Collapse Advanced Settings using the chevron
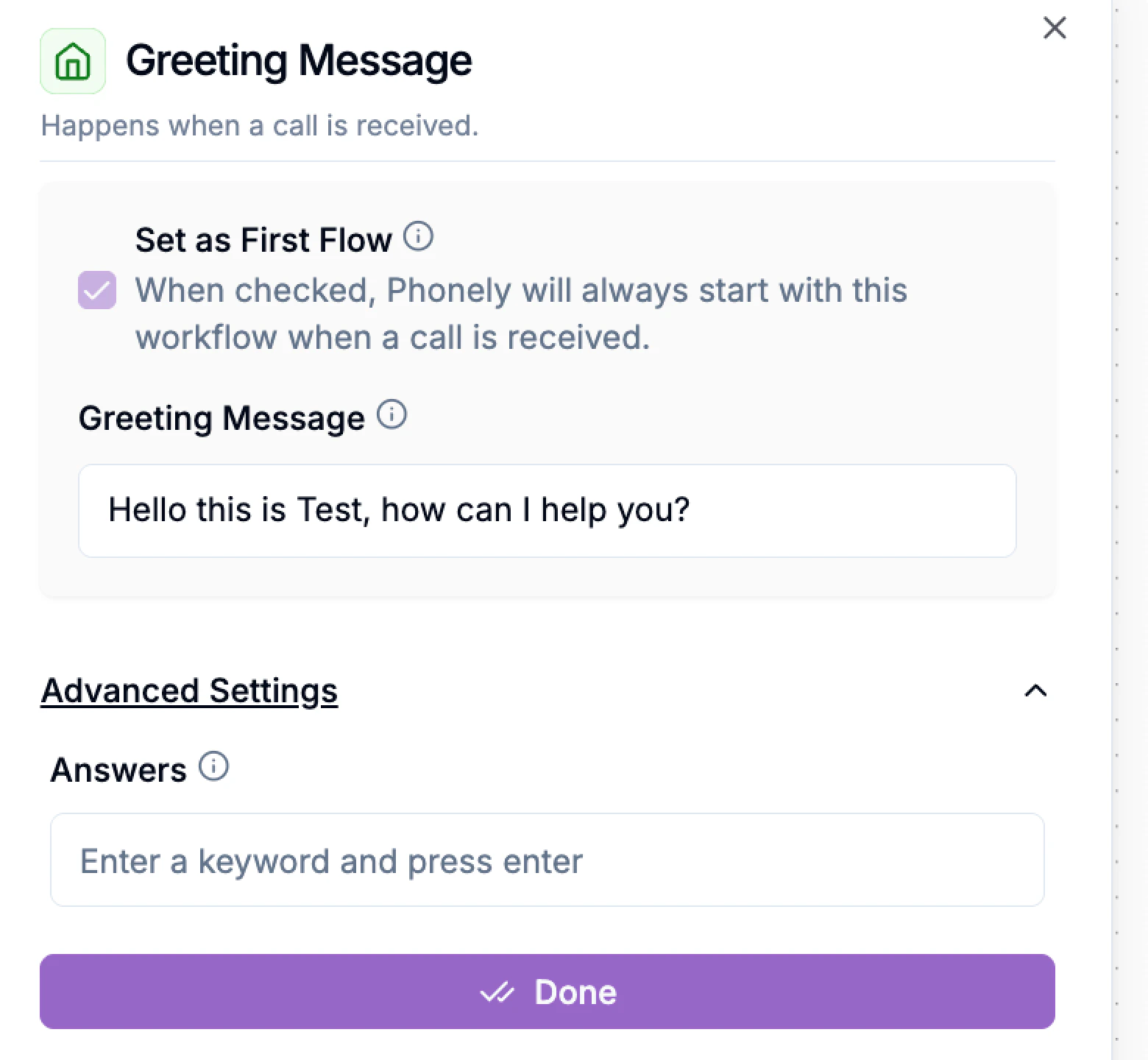Image resolution: width=1148 pixels, height=1060 pixels. tap(1035, 690)
